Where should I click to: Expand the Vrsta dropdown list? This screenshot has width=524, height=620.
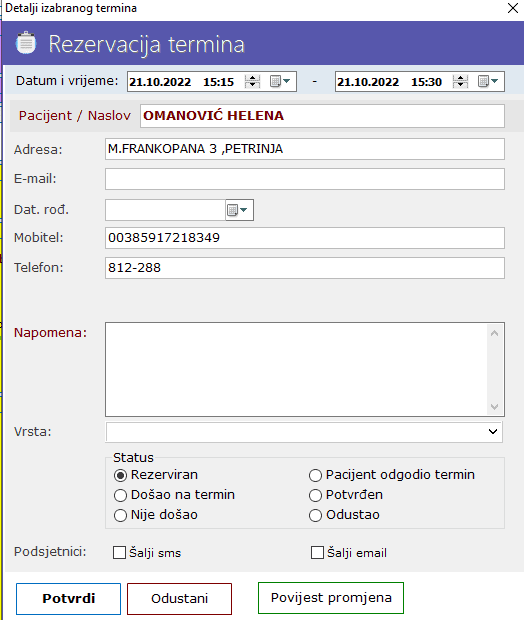(x=493, y=431)
